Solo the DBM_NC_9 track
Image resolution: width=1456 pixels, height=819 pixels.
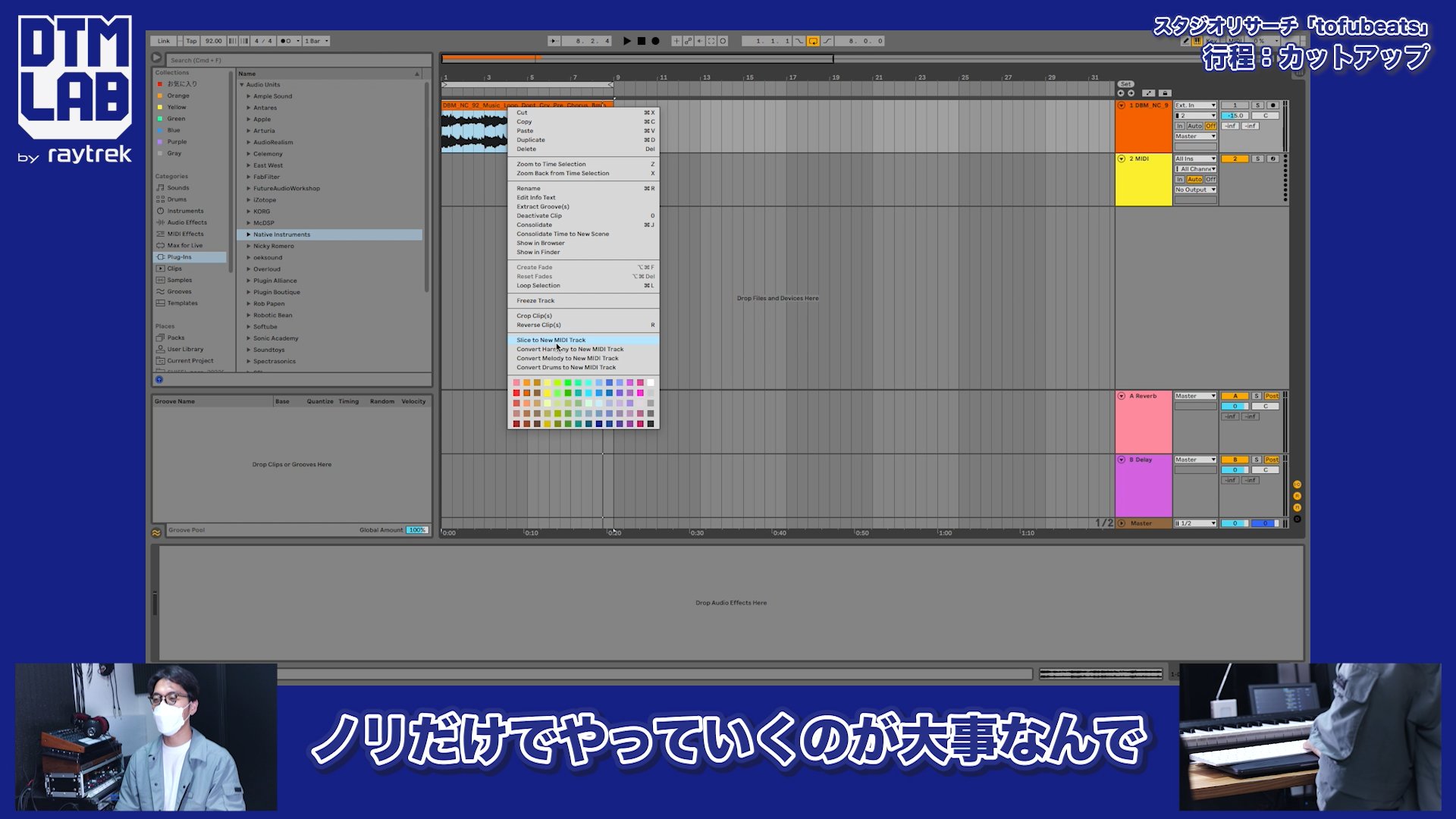coord(1257,105)
